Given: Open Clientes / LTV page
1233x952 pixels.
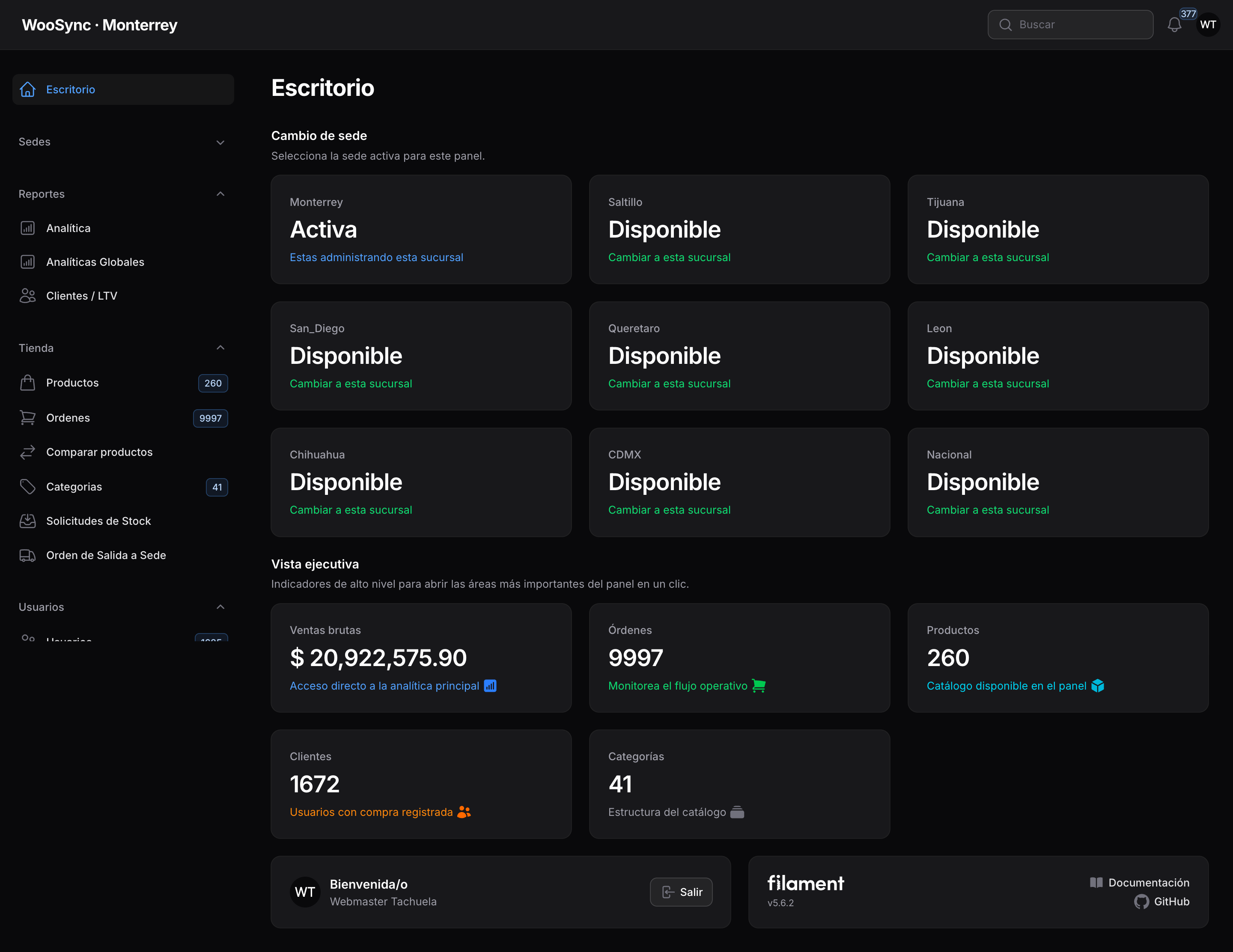Looking at the screenshot, I should (x=123, y=296).
